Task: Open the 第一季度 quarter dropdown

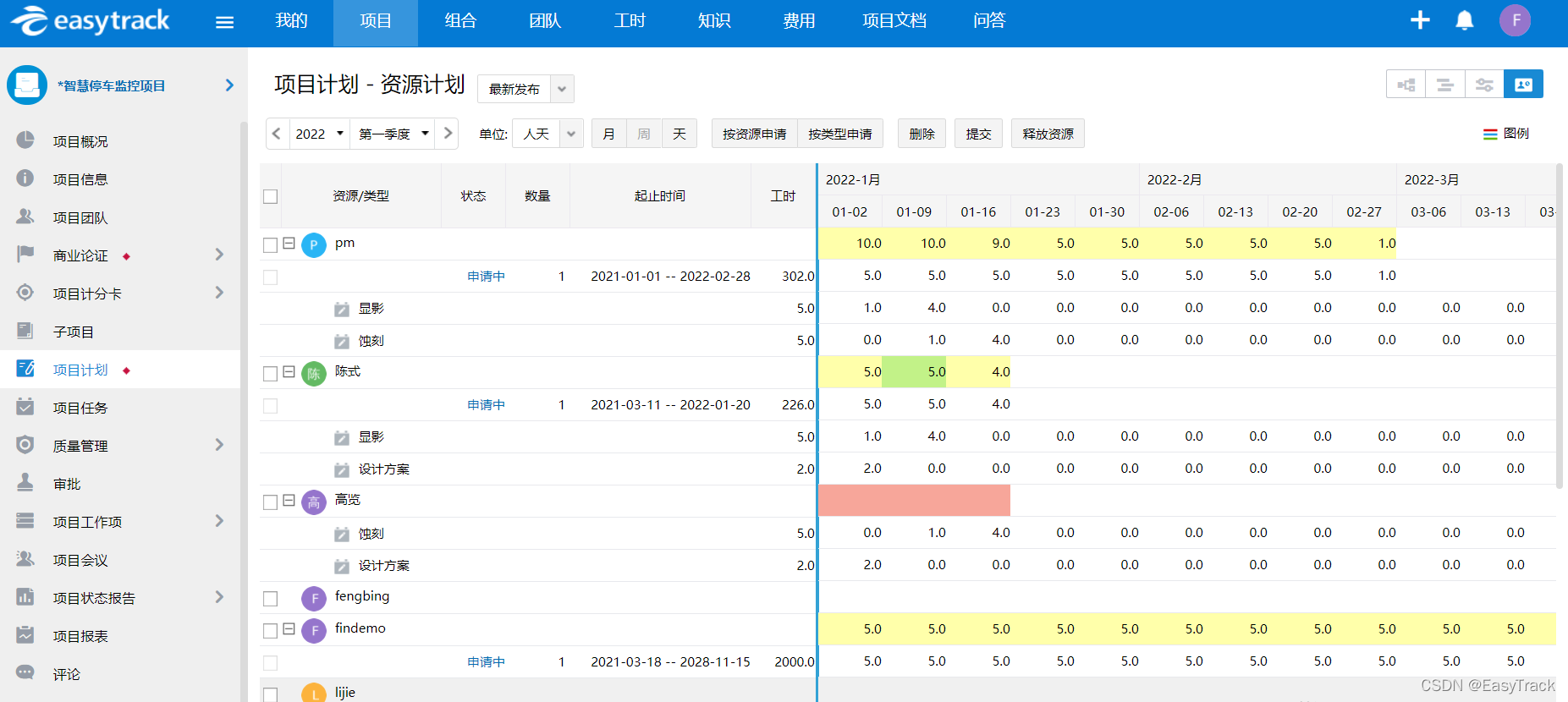Action: coord(393,134)
